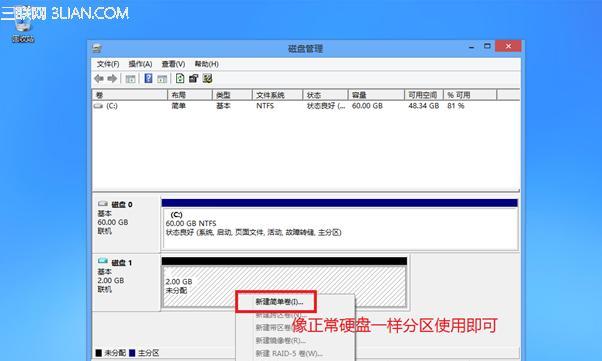Screen dimensions: 602x361
Task: Sort by the 容量 column header
Action: (x=375, y=95)
